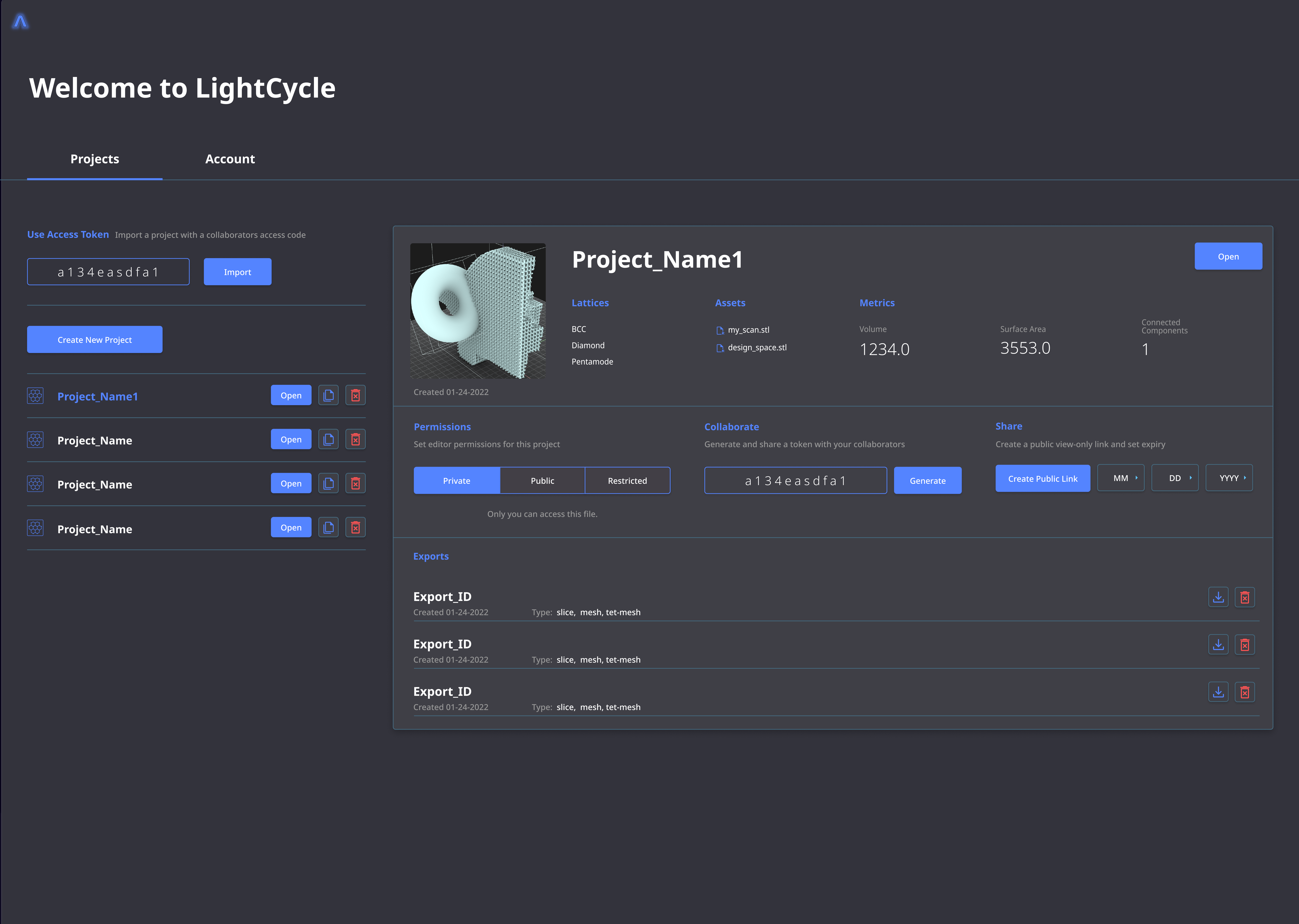Click the file icon next to my_scan.stl
The width and height of the screenshot is (1299, 924).
tap(720, 331)
